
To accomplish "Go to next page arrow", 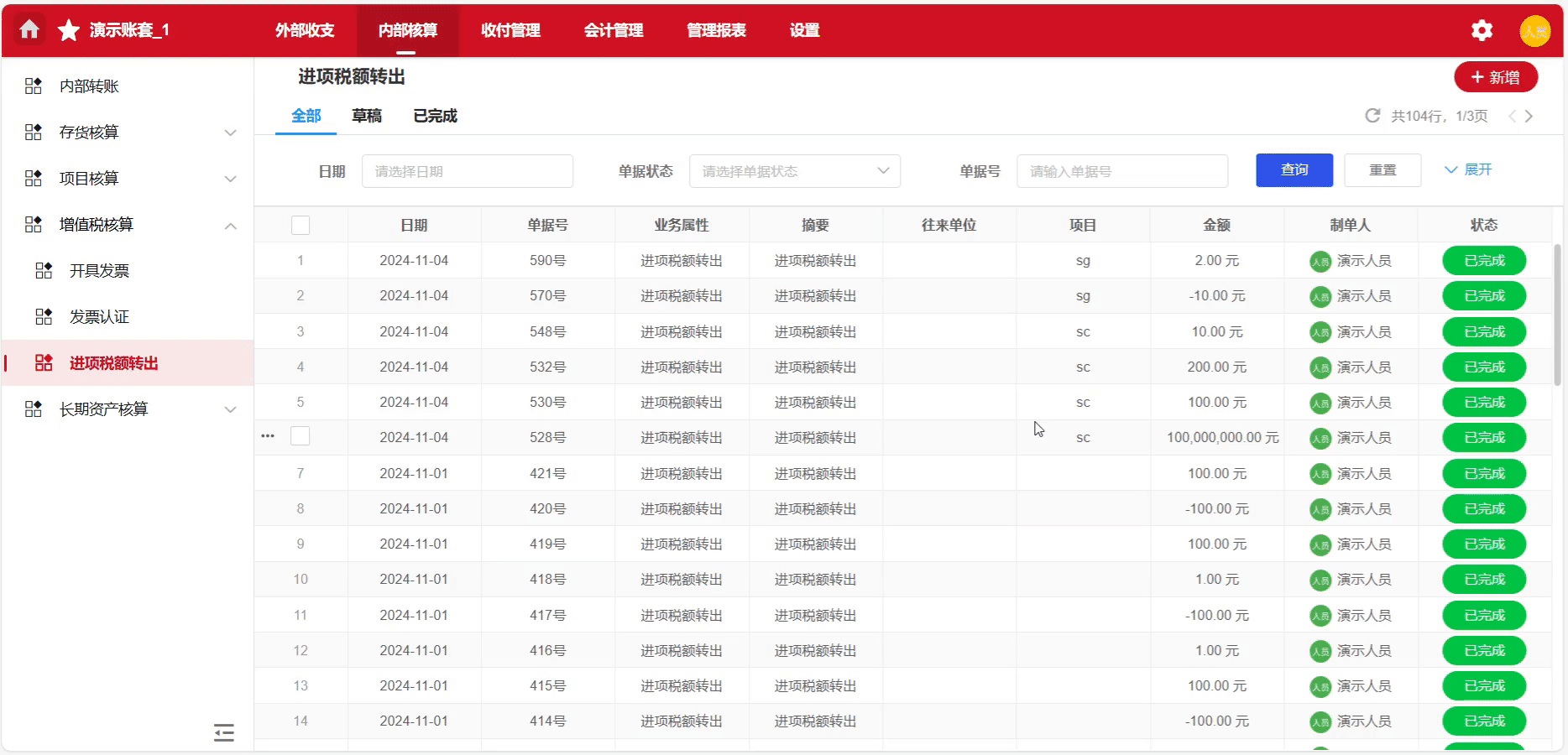I will (1529, 117).
